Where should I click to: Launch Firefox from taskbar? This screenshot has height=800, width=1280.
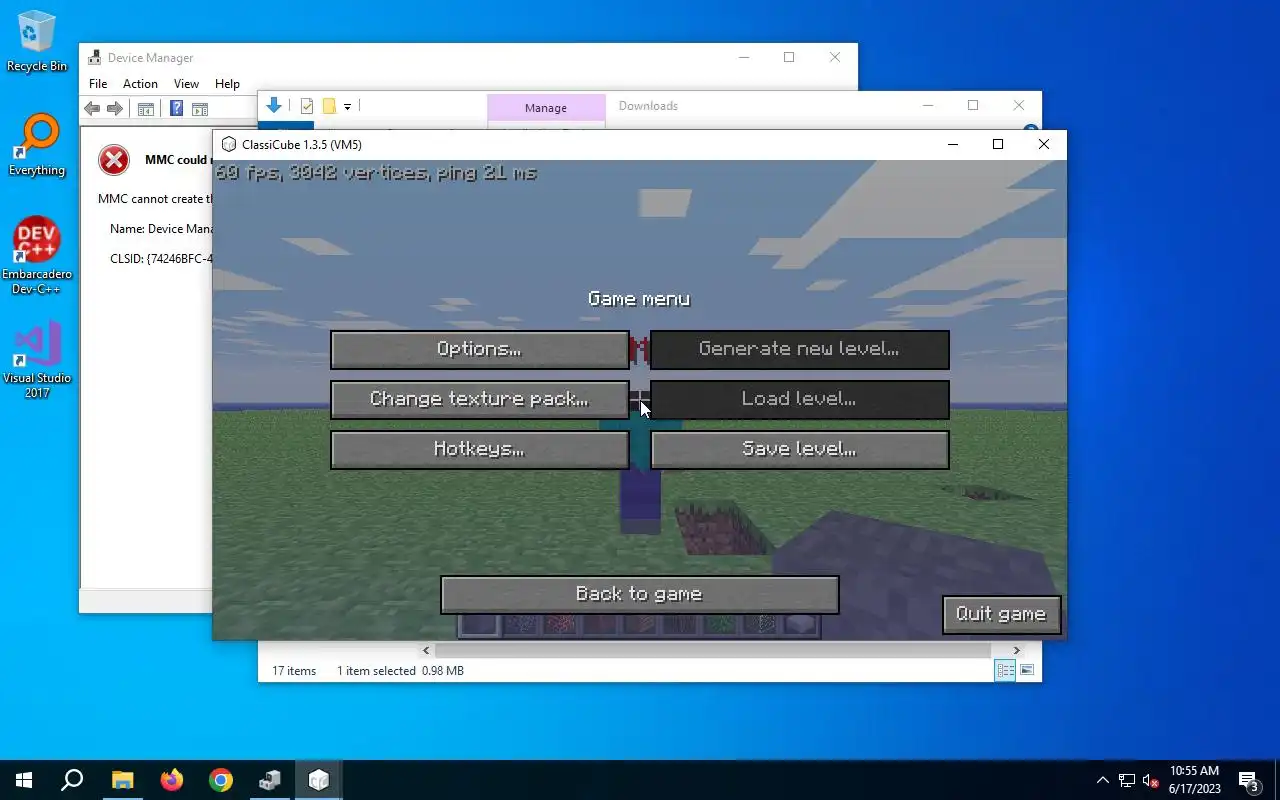(172, 780)
